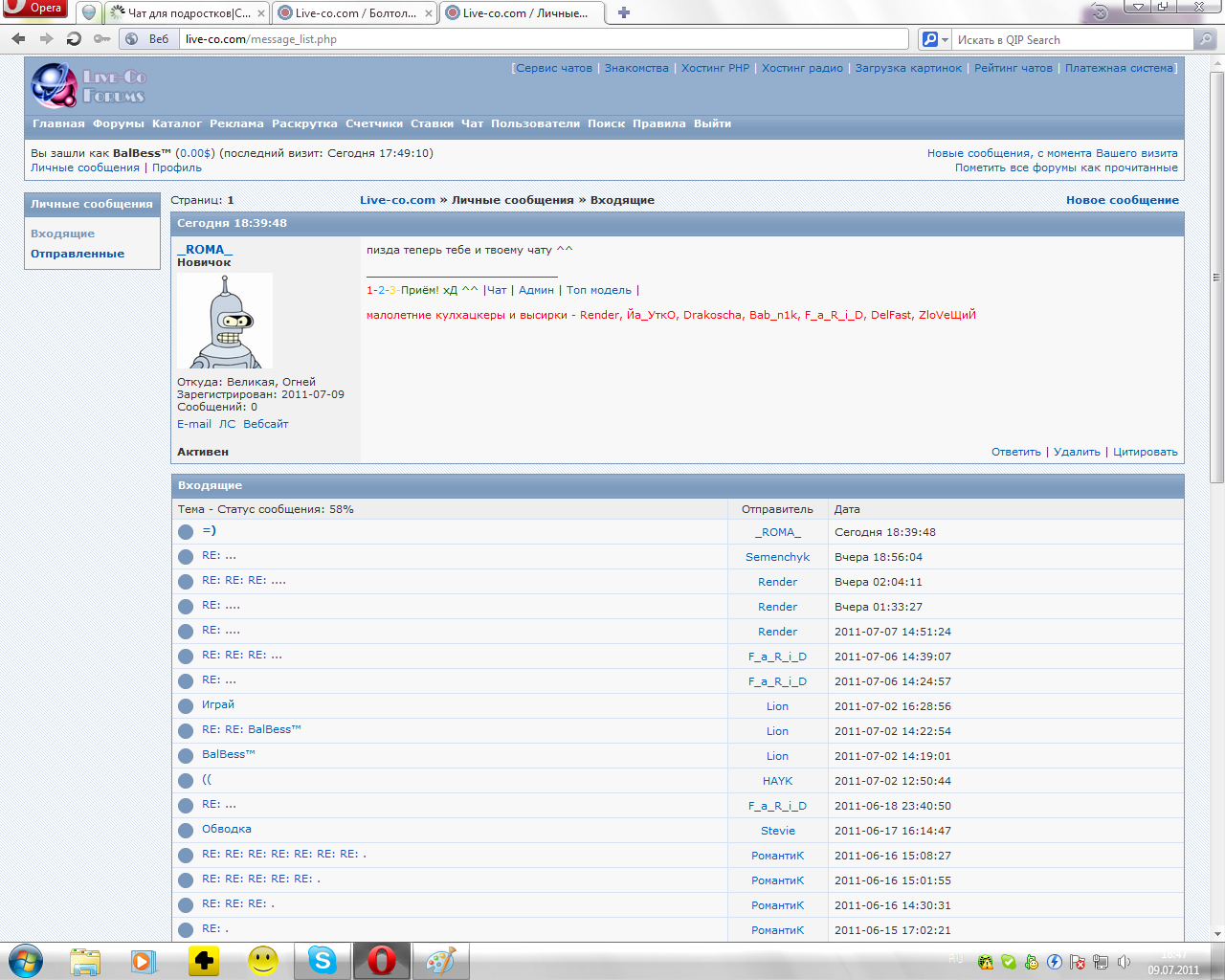Open the Opera main menu button
This screenshot has height=980, width=1225.
[34, 9]
